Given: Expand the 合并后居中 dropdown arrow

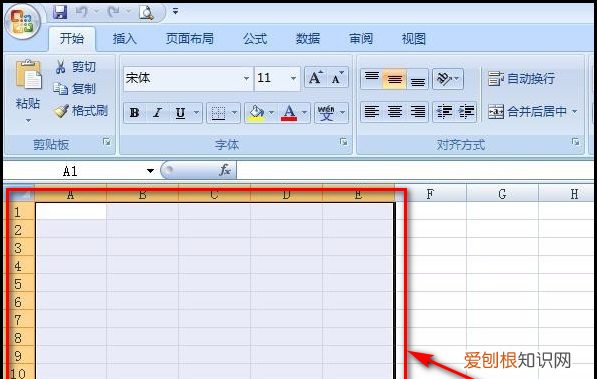Looking at the screenshot, I should [575, 112].
